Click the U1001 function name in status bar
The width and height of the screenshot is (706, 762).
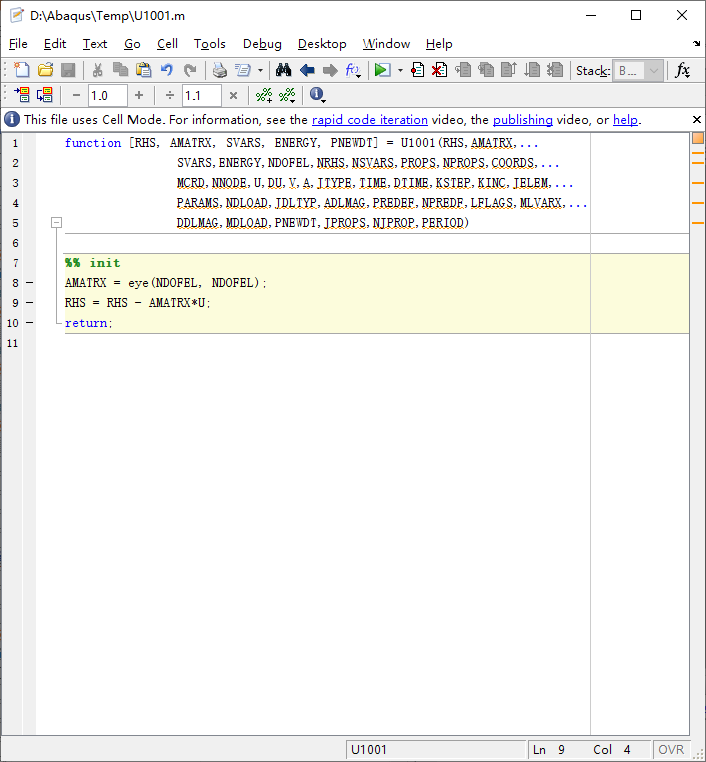point(369,749)
